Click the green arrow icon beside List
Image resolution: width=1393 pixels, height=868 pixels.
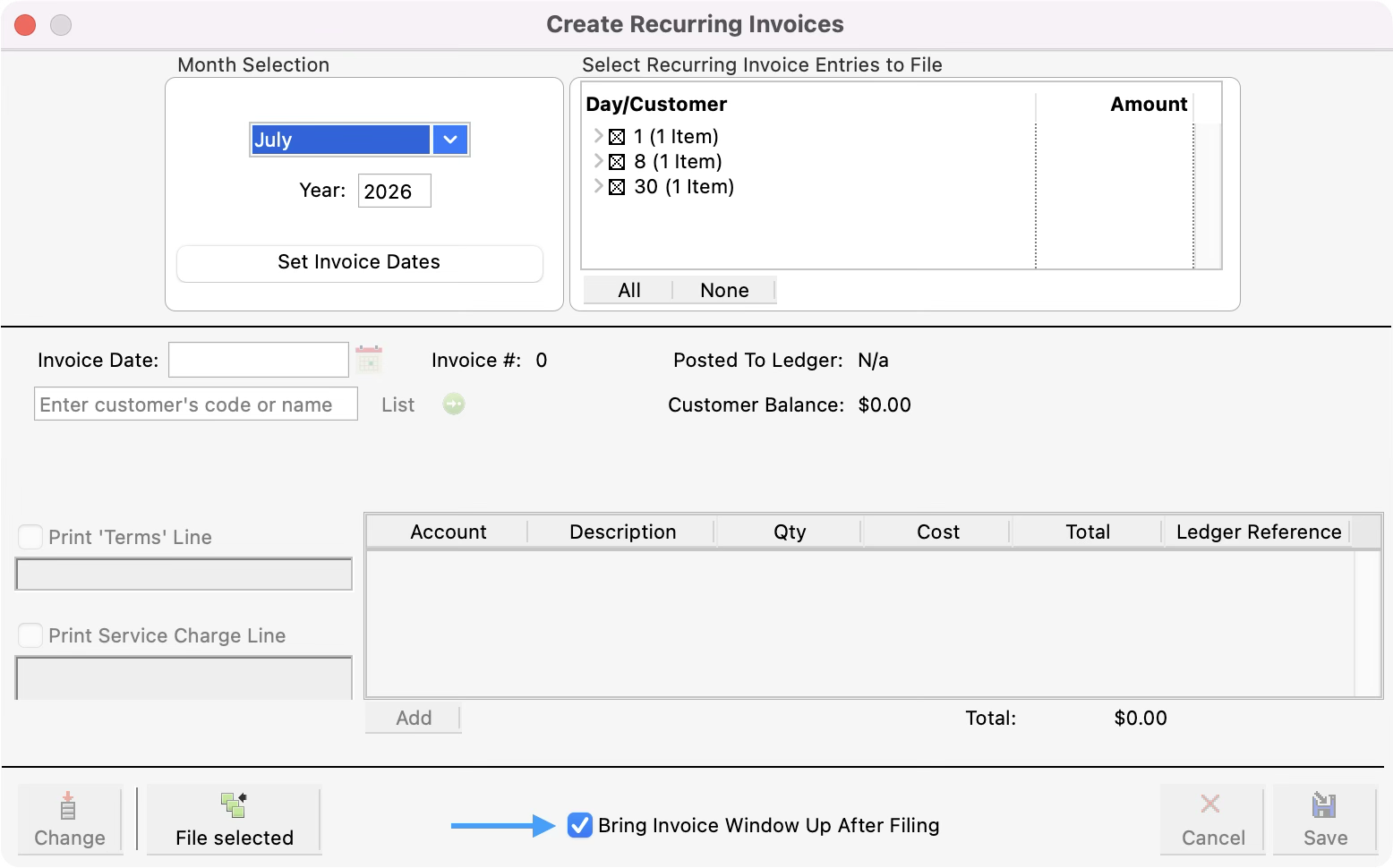pos(454,404)
